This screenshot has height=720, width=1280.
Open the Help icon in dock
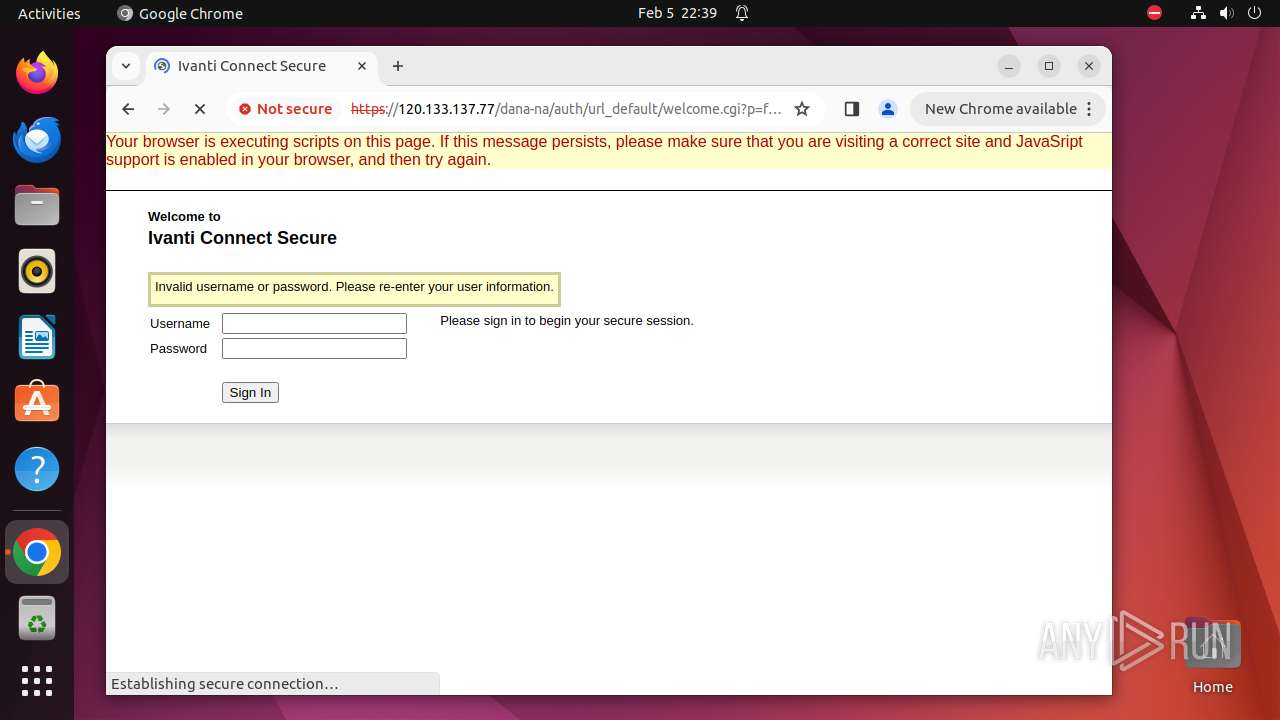pyautogui.click(x=37, y=469)
